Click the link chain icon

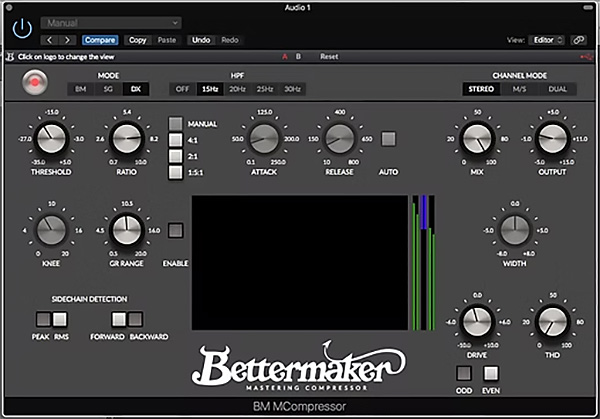coord(579,40)
